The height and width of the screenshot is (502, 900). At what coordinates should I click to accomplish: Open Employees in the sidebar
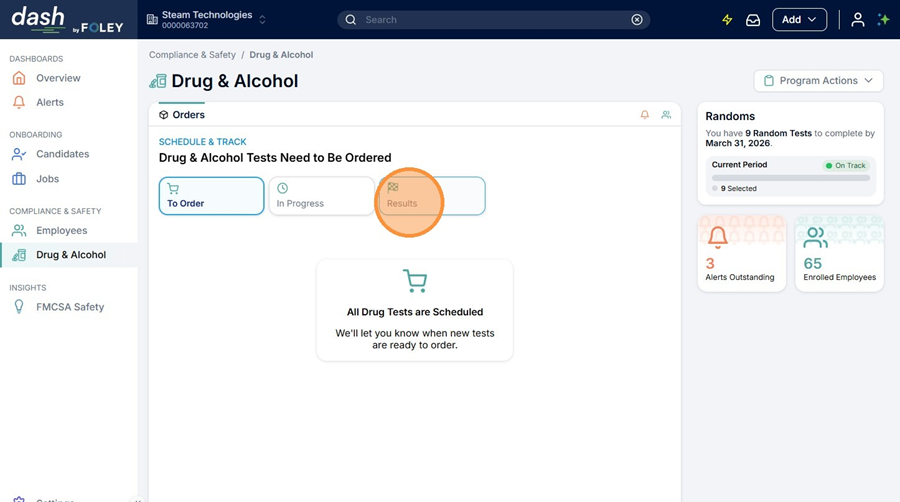click(x=61, y=231)
